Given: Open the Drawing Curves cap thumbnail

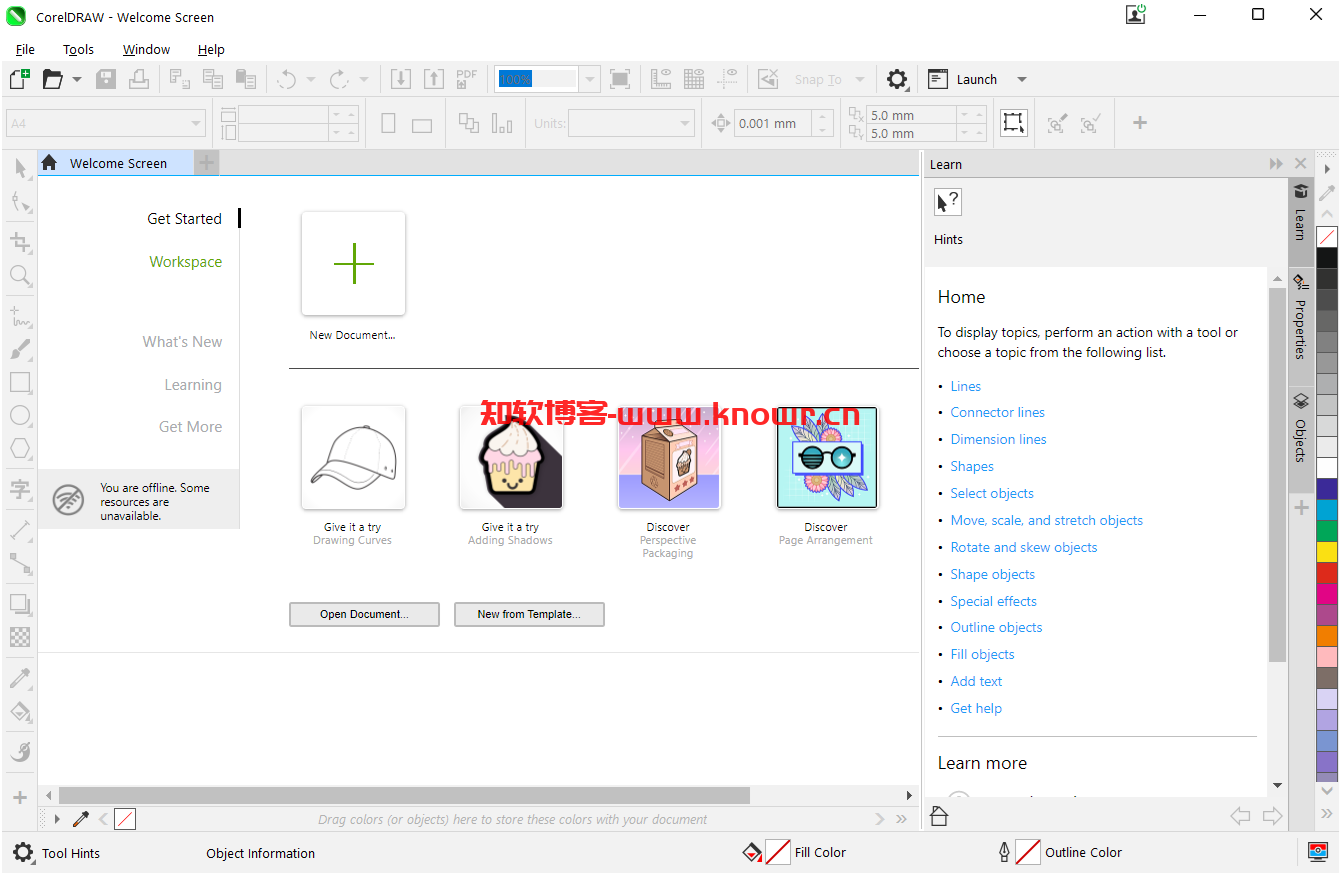Looking at the screenshot, I should (x=353, y=457).
